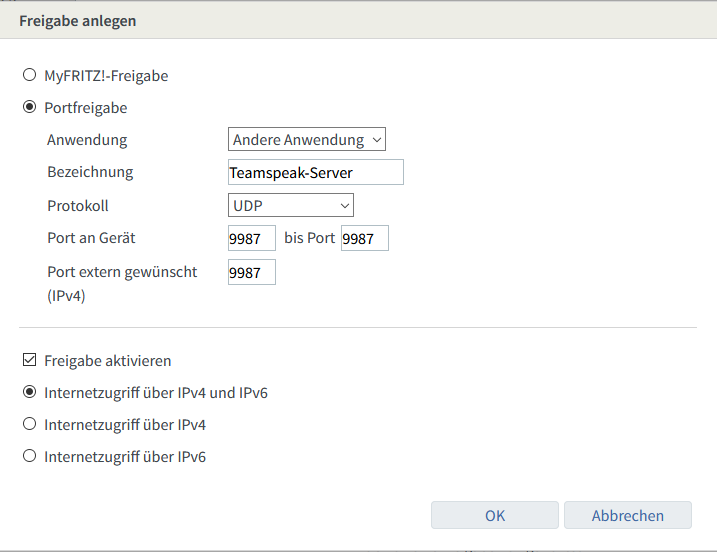This screenshot has width=717, height=552.
Task: Select the Portfreigabe radio option
Action: (x=30, y=107)
